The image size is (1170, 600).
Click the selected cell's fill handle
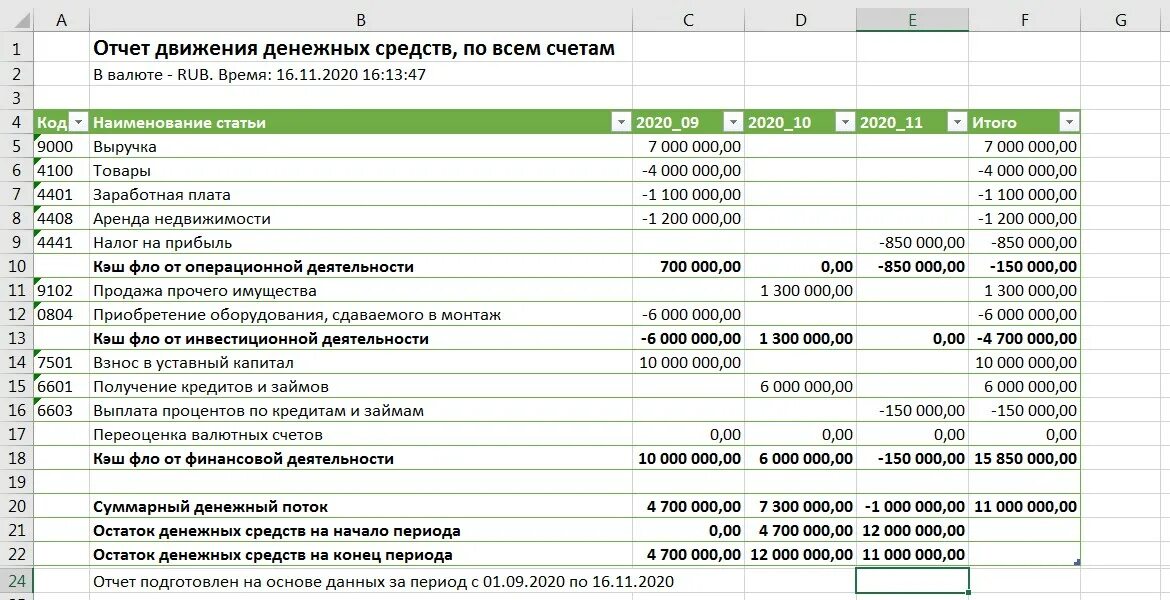click(x=969, y=593)
